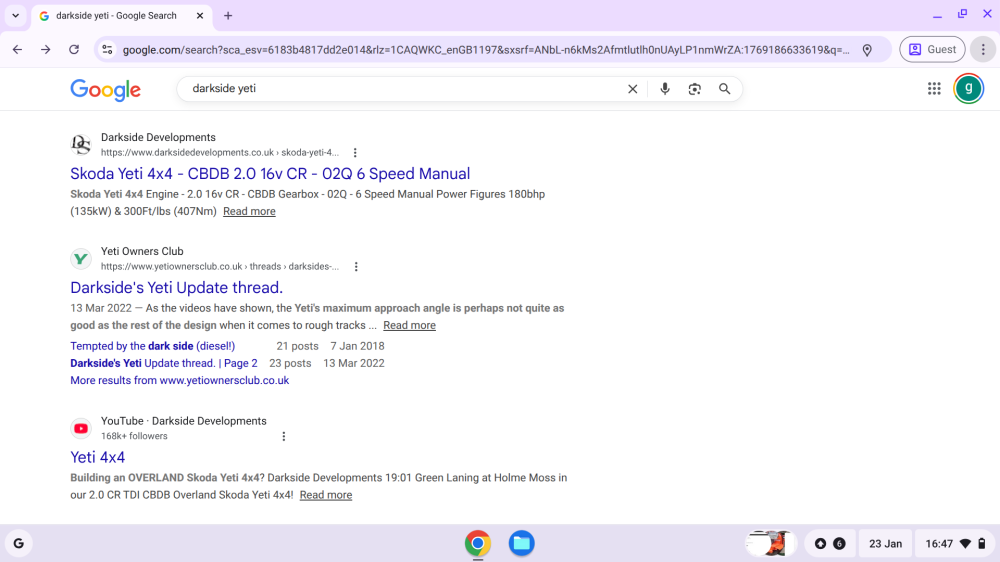Screen dimensions: 1000x562
Task: Open Skoda Yeti 4x4 CBDB result link
Action: pyautogui.click(x=270, y=174)
